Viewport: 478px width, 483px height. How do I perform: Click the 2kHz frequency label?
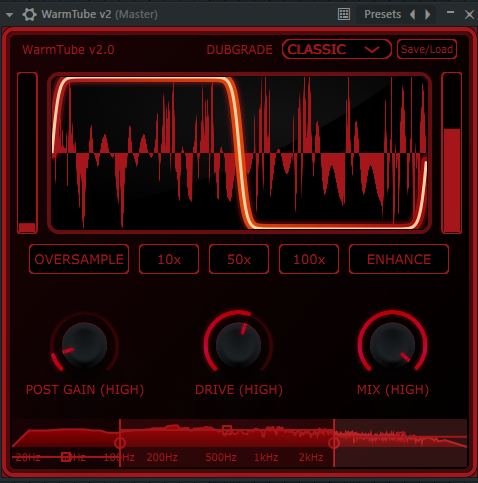(x=311, y=457)
